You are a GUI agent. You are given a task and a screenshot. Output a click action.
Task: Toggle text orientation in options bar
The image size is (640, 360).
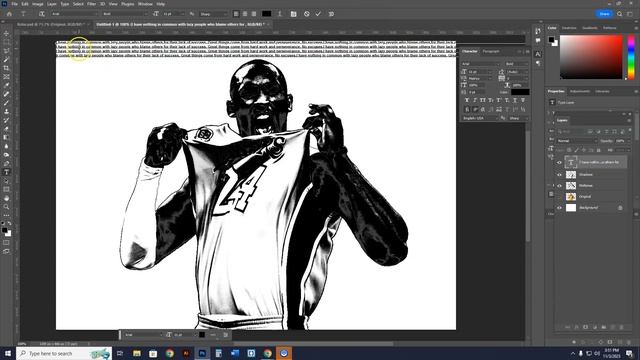pyautogui.click(x=42, y=14)
